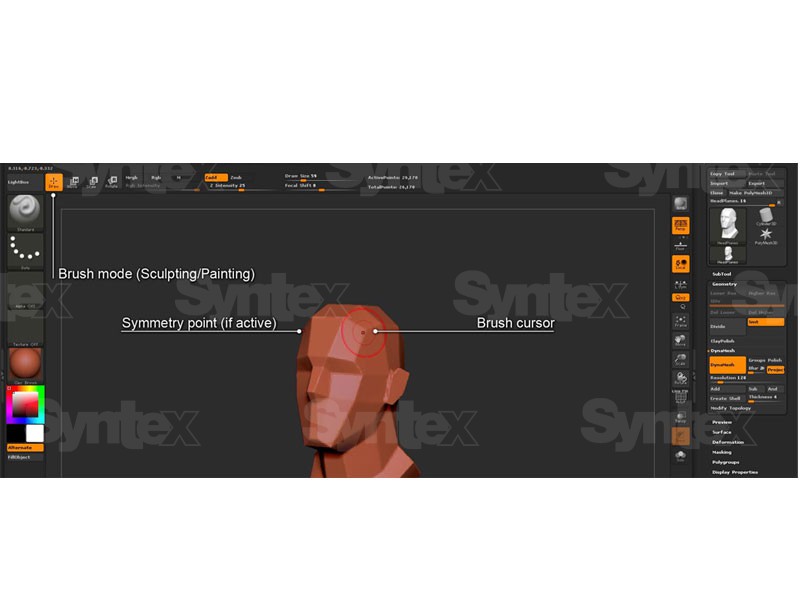This screenshot has height=600, width=800.
Task: Click the Export button
Action: click(766, 184)
